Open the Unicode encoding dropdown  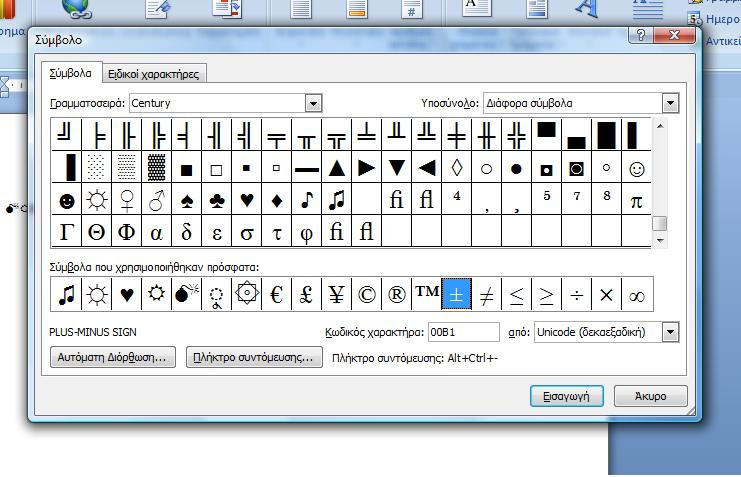pyautogui.click(x=670, y=332)
